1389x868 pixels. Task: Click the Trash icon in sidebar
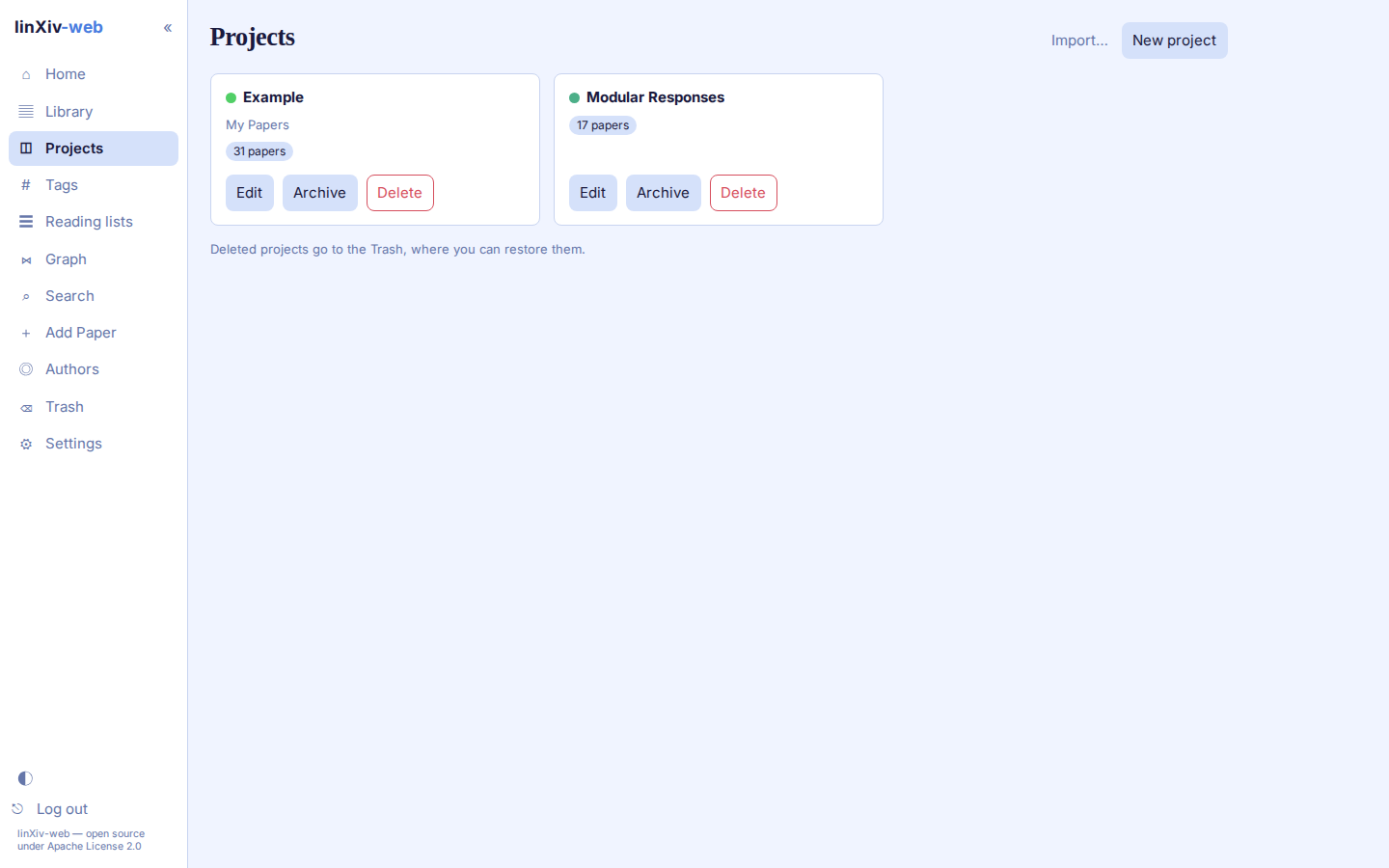[x=26, y=407]
